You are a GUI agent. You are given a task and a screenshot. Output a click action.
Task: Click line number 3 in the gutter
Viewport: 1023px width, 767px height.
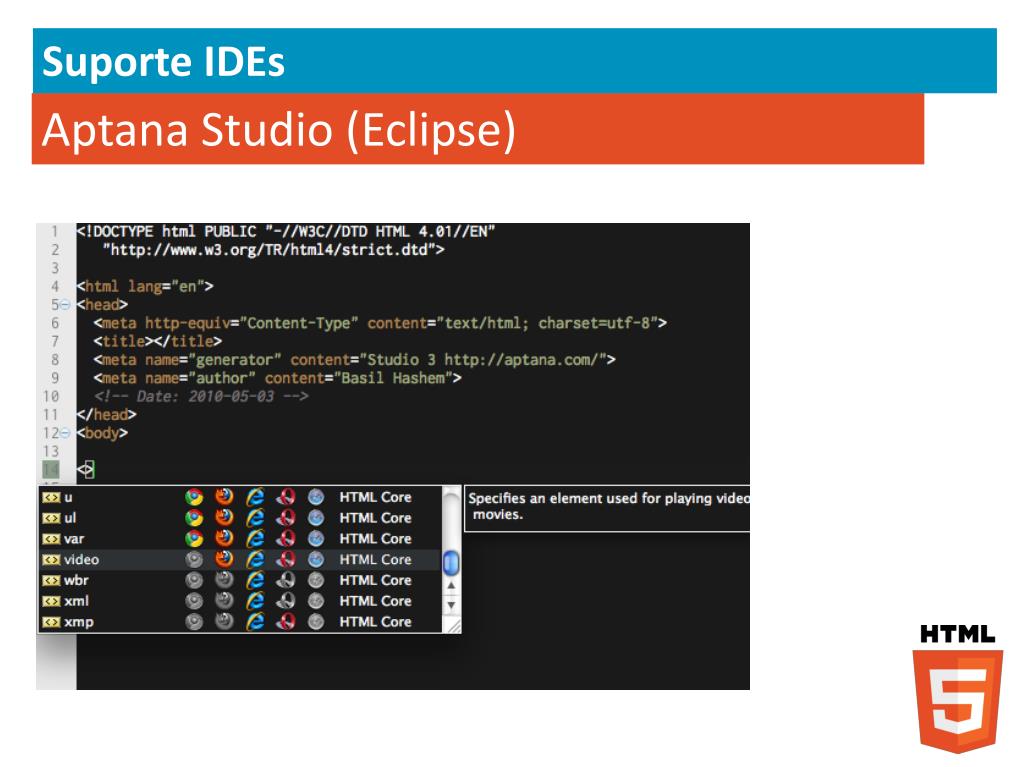(55, 268)
